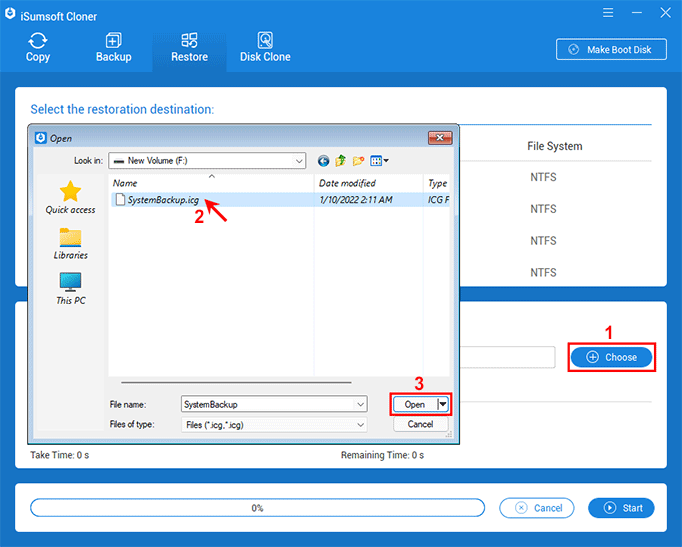Go back to last folder visited
This screenshot has height=547, width=682.
[323, 161]
